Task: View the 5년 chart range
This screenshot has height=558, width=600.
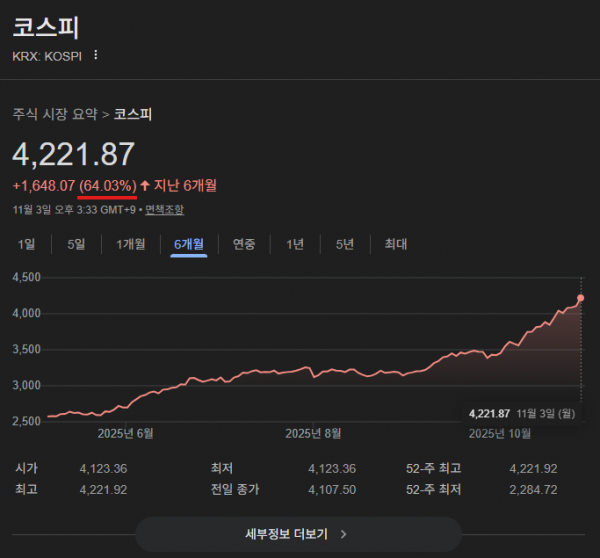Action: point(344,244)
